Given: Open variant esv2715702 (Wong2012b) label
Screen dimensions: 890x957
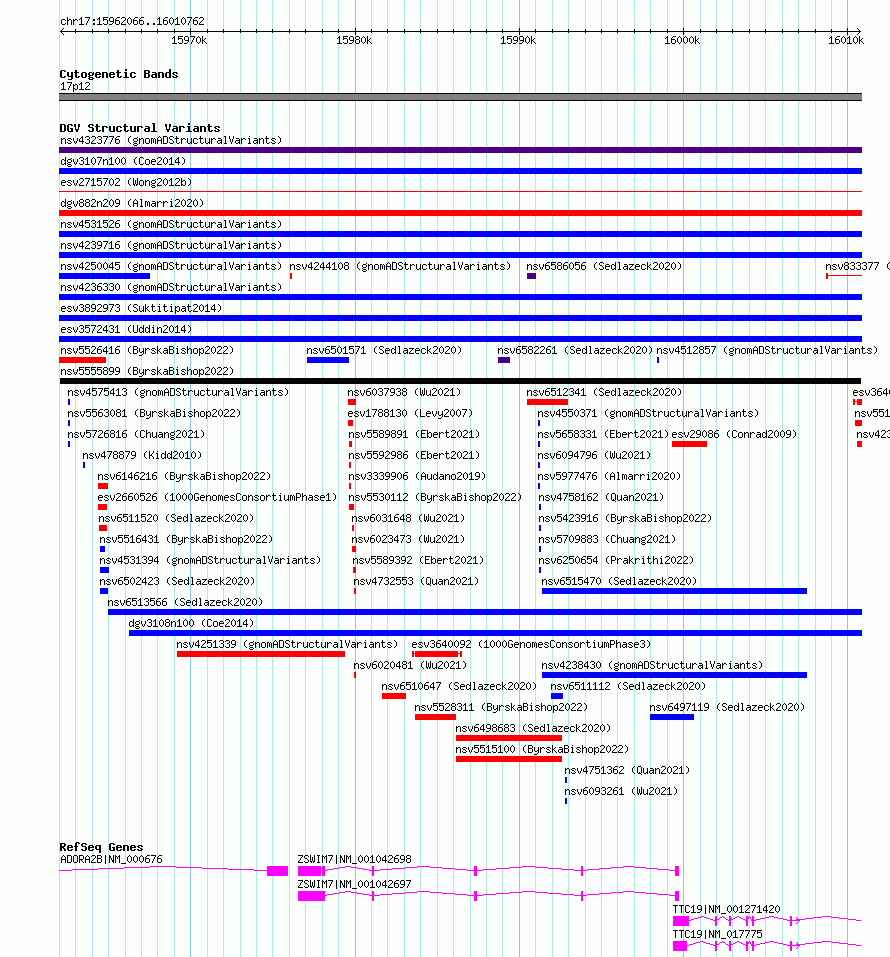Looking at the screenshot, I should point(126,182).
